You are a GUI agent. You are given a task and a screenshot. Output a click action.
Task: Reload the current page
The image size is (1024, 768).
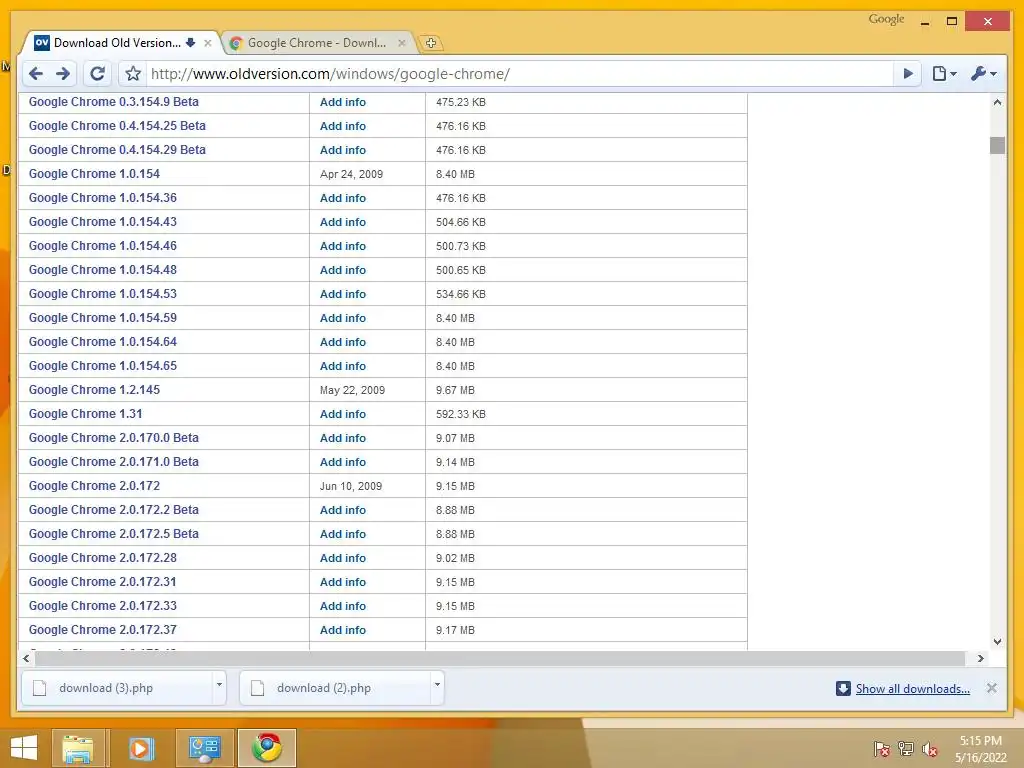pos(97,74)
